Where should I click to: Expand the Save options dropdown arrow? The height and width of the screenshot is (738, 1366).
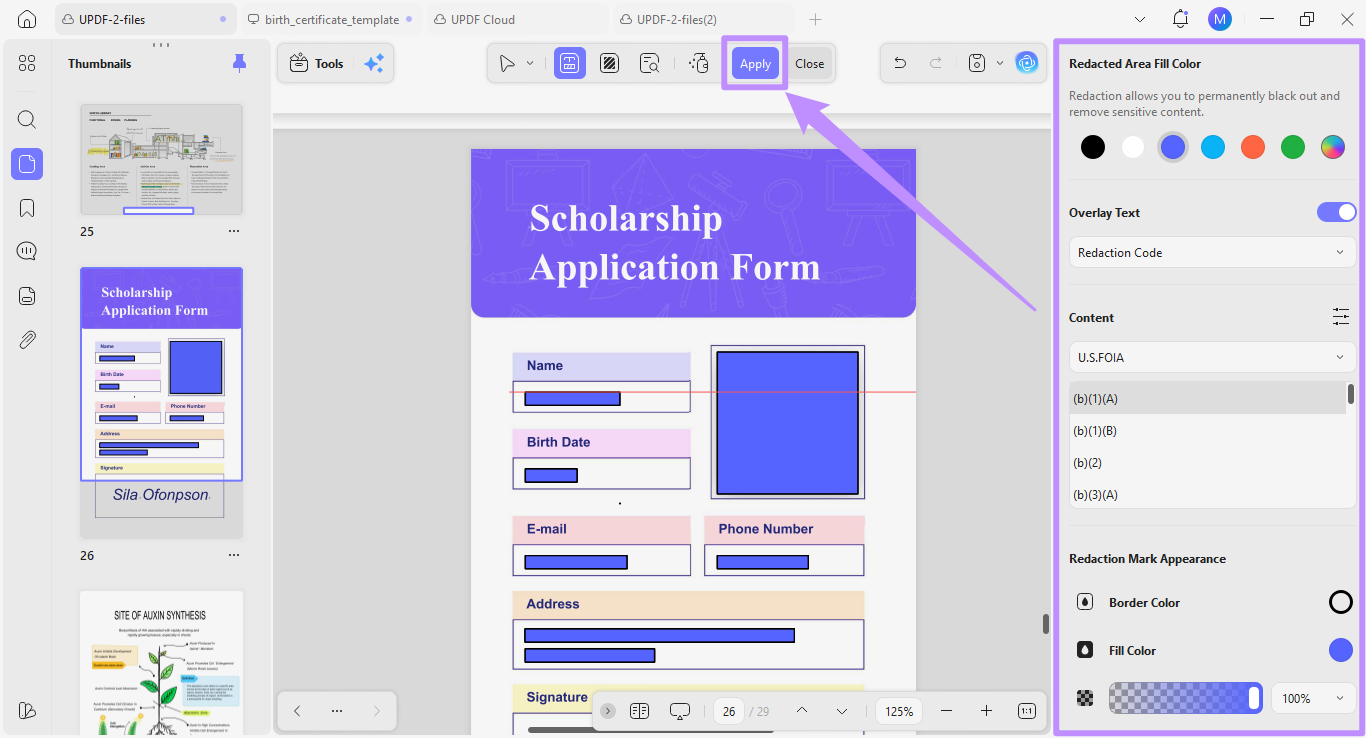(x=1000, y=63)
